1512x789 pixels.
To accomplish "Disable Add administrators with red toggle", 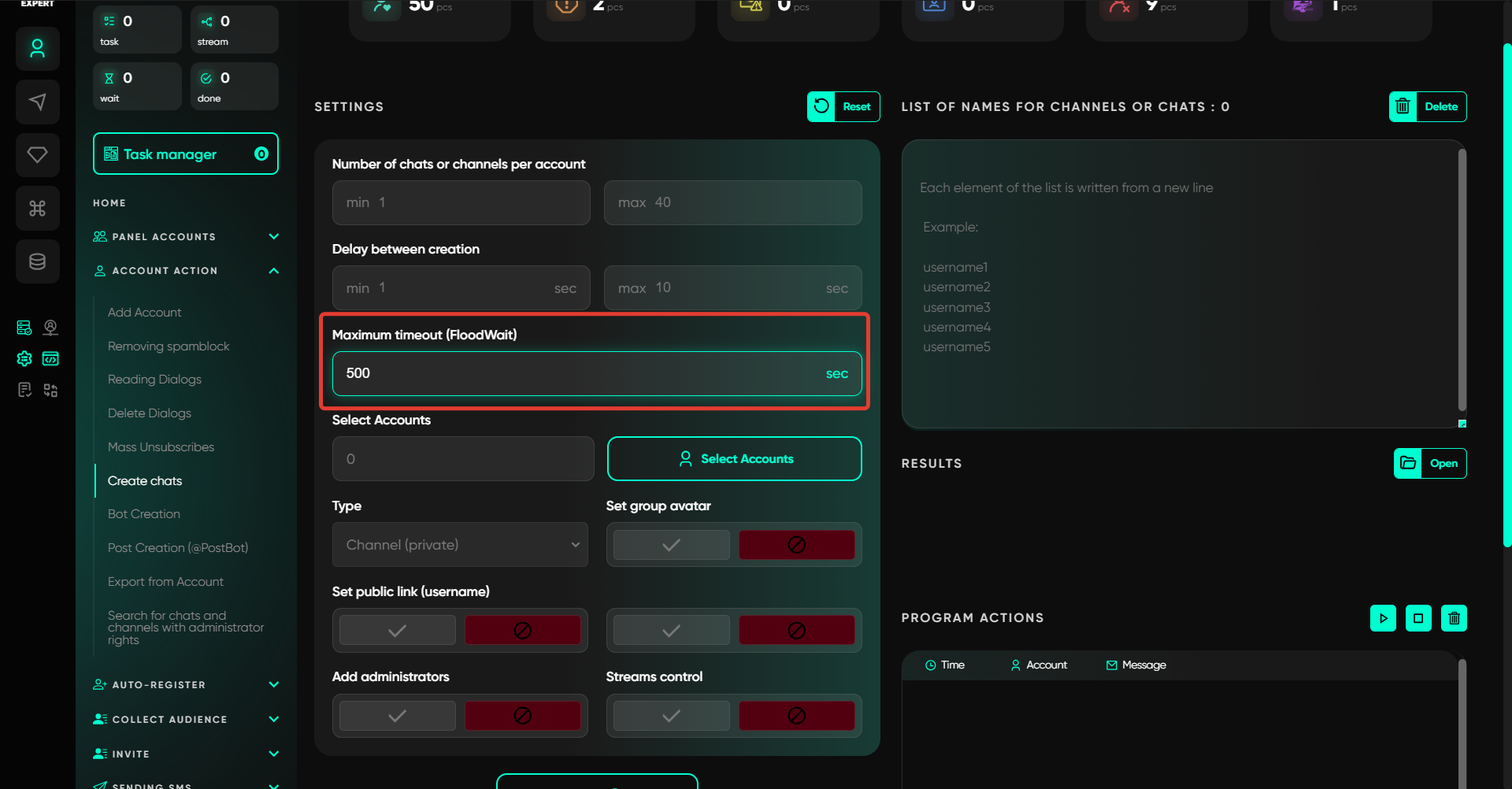I will 522,716.
